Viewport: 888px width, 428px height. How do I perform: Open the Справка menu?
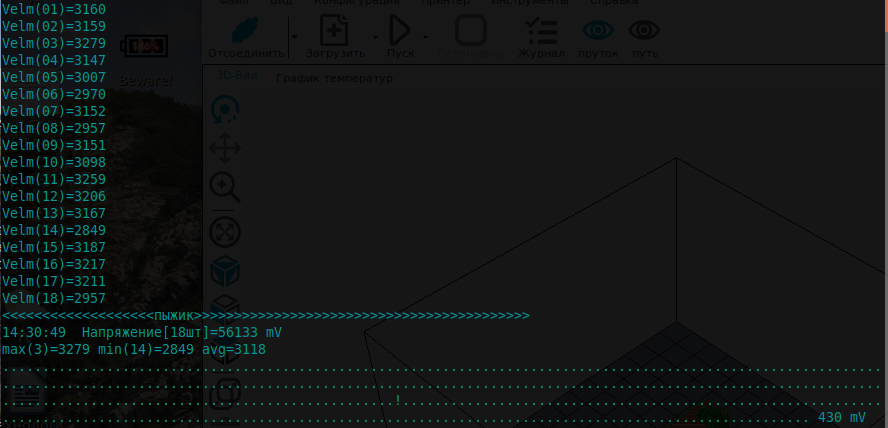(x=614, y=2)
